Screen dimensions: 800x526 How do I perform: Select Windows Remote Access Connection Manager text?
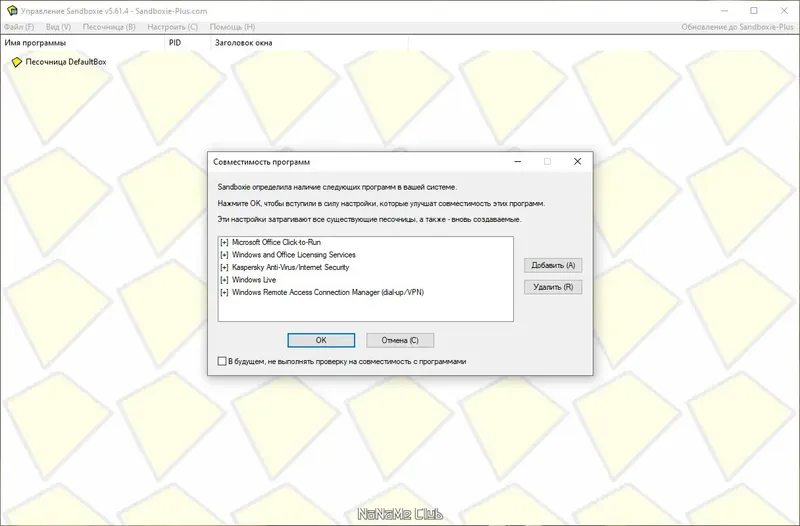(x=328, y=292)
